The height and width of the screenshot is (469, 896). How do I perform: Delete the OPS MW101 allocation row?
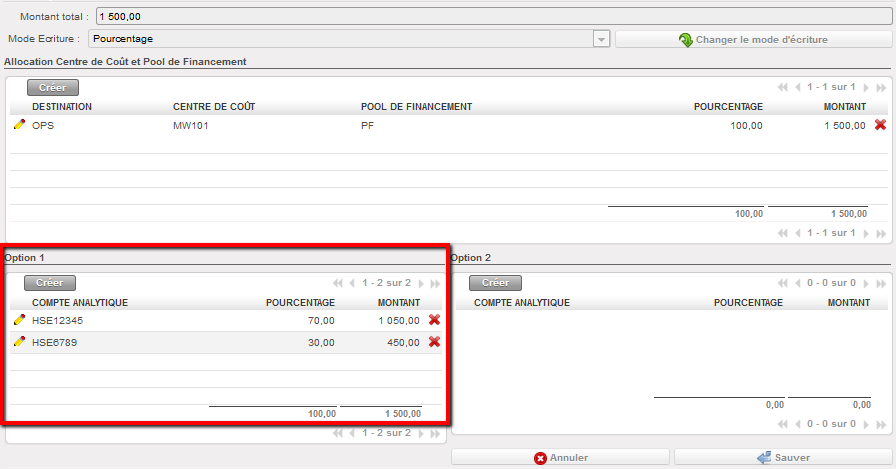(880, 125)
